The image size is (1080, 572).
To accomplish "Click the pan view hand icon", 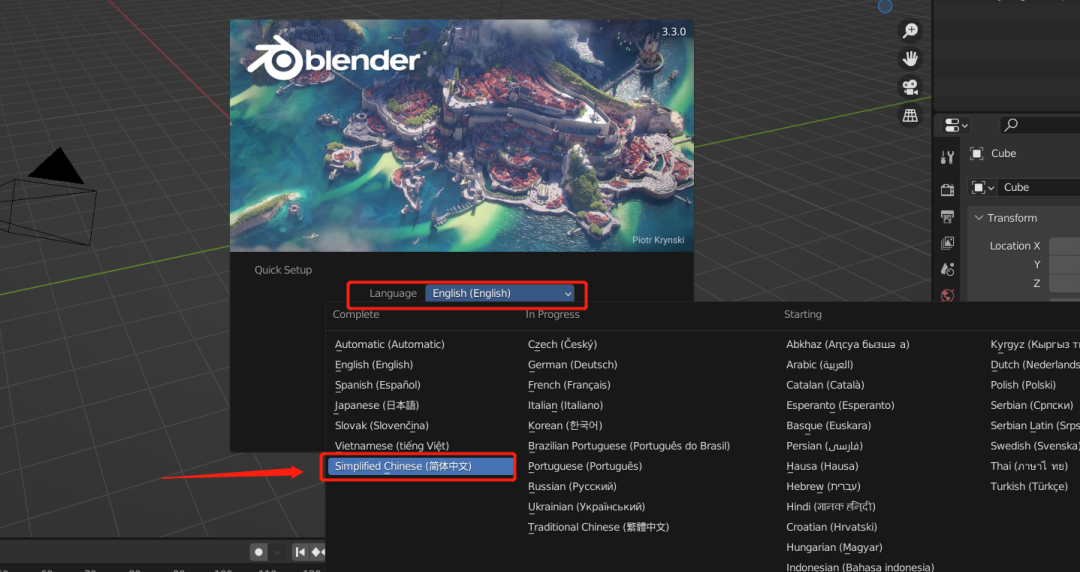I will coord(911,59).
